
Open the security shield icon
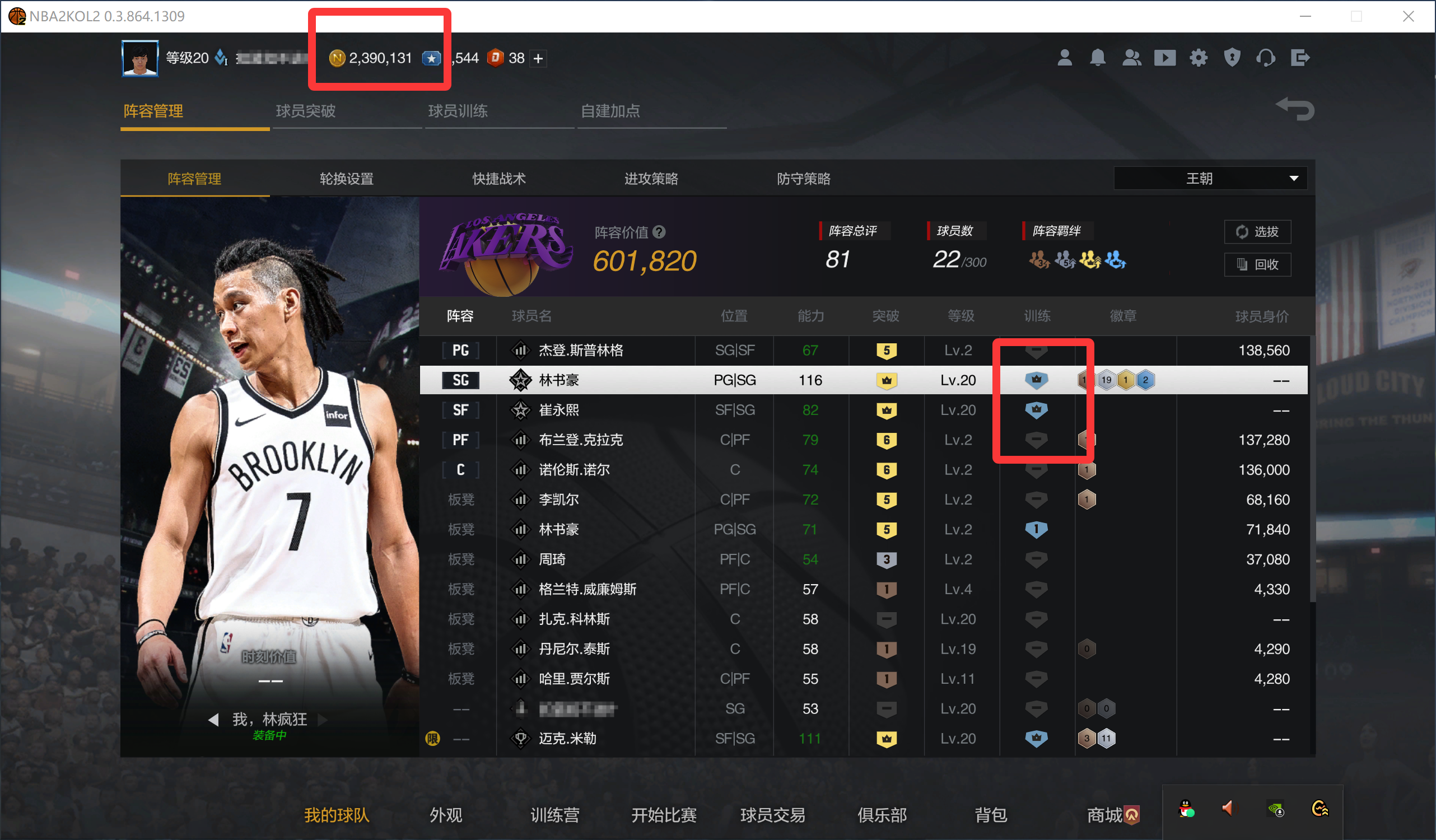click(1232, 58)
